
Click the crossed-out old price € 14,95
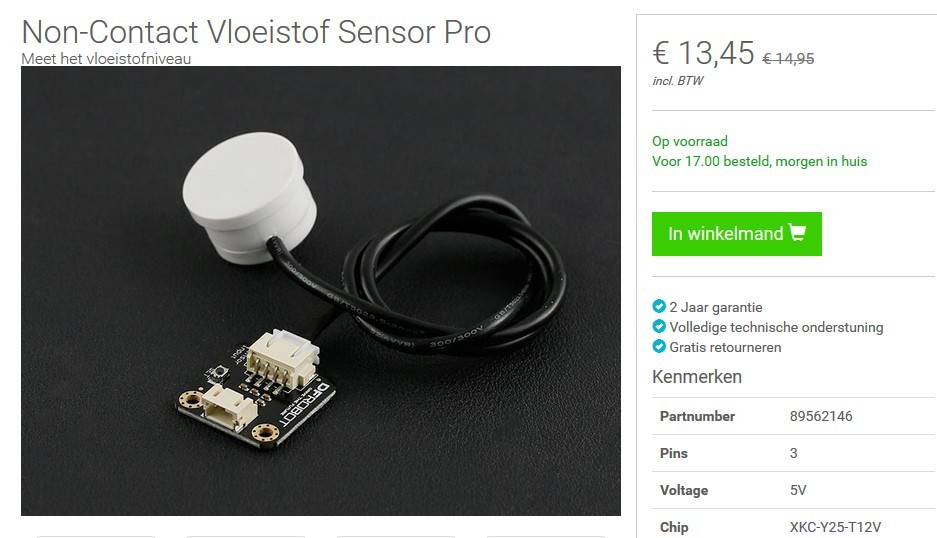coord(788,59)
